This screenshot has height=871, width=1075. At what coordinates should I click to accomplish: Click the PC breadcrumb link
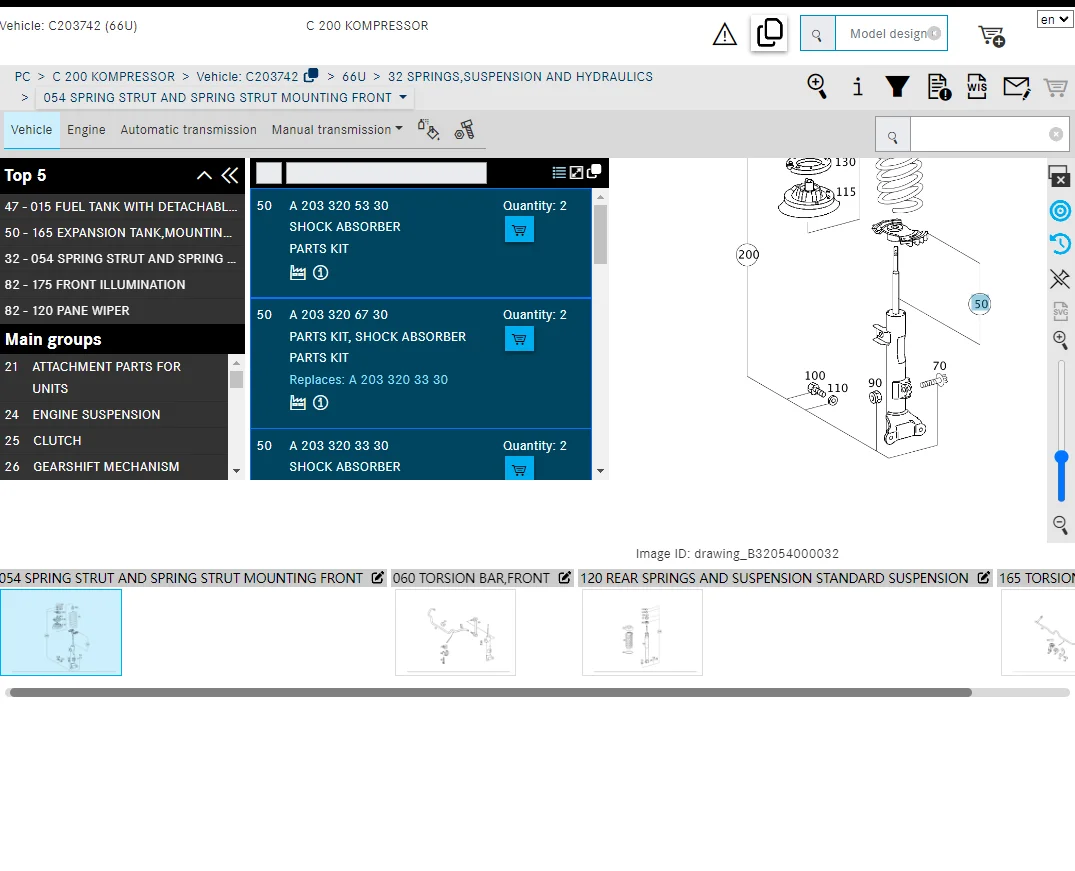23,77
